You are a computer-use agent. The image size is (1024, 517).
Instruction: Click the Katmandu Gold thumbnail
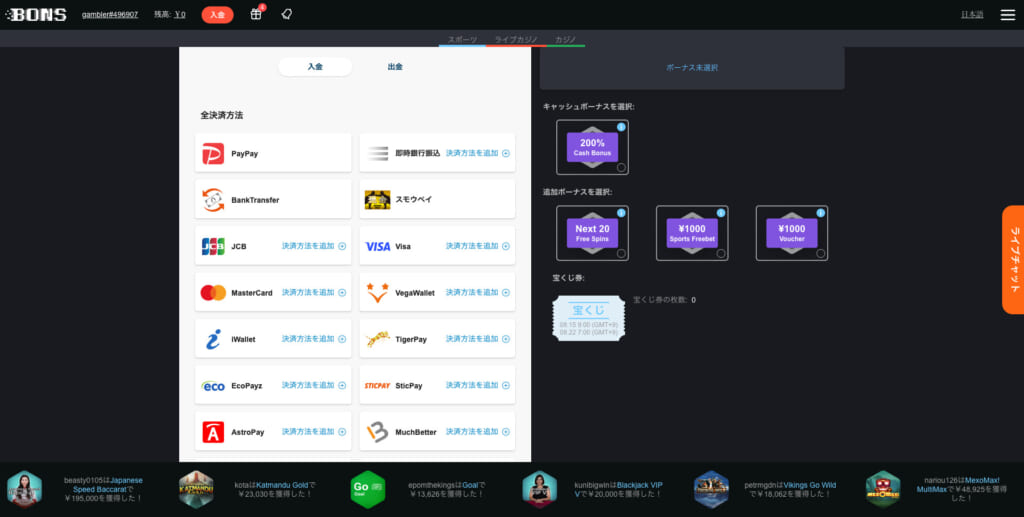pyautogui.click(x=197, y=490)
